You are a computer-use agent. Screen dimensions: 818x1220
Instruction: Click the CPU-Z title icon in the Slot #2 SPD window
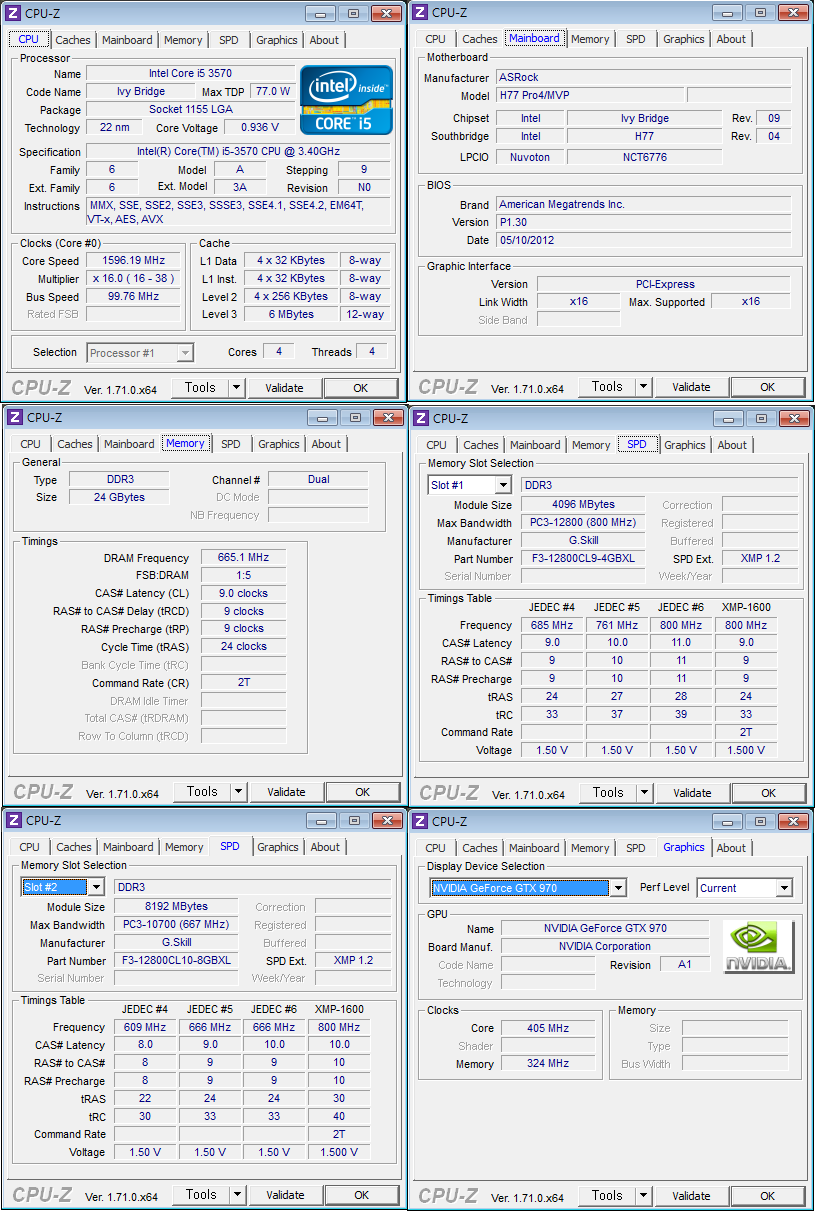14,820
